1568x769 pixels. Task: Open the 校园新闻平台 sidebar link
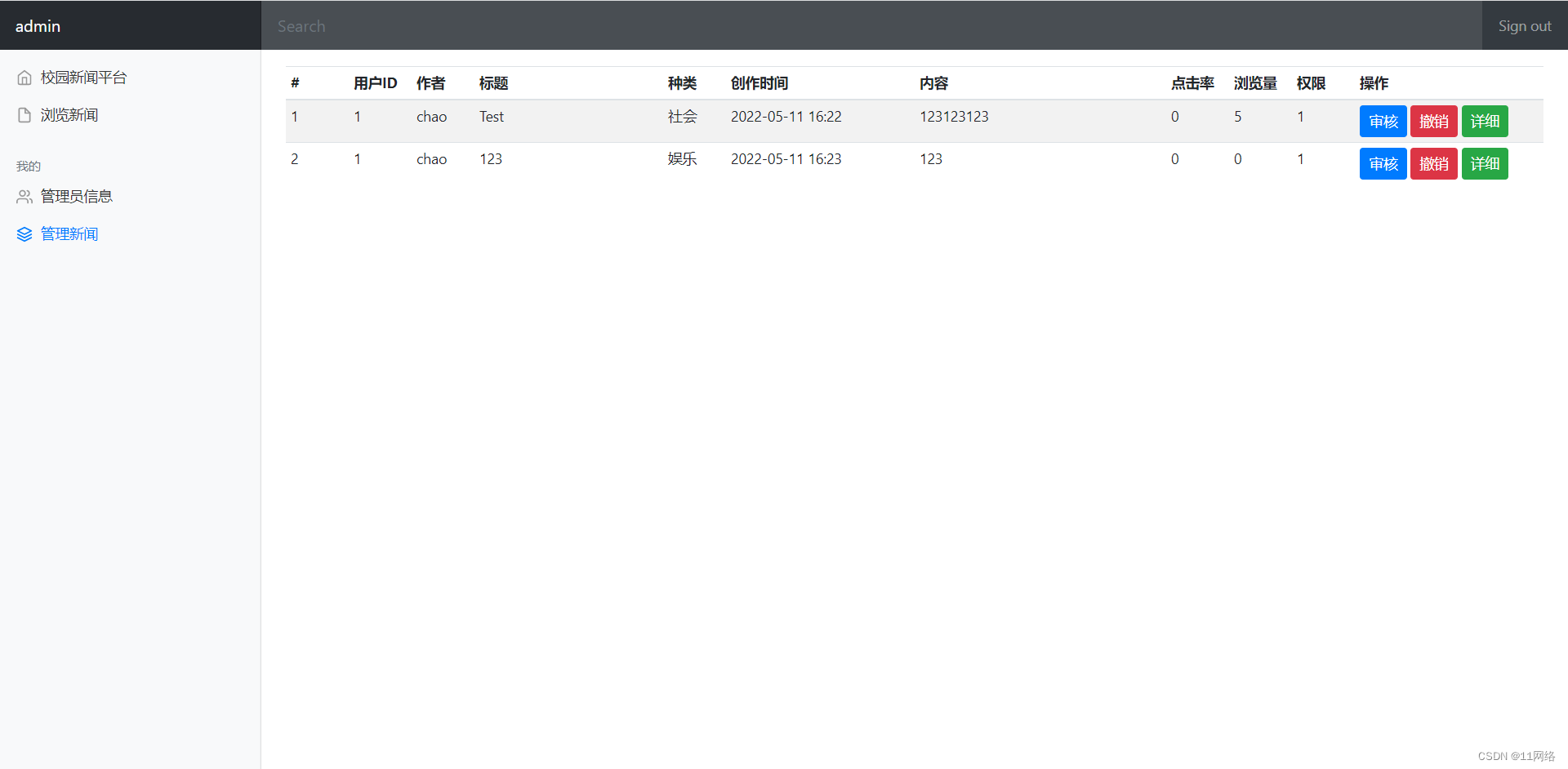[84, 78]
